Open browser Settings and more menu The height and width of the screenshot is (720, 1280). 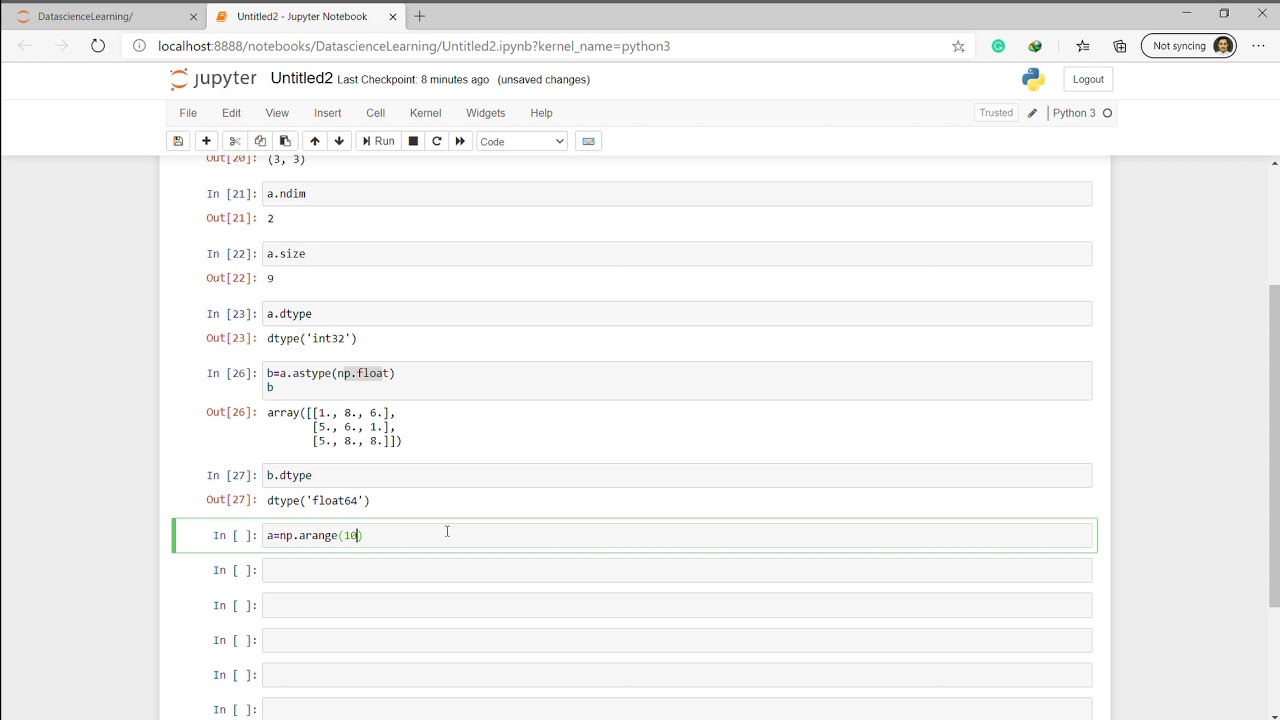click(1258, 46)
